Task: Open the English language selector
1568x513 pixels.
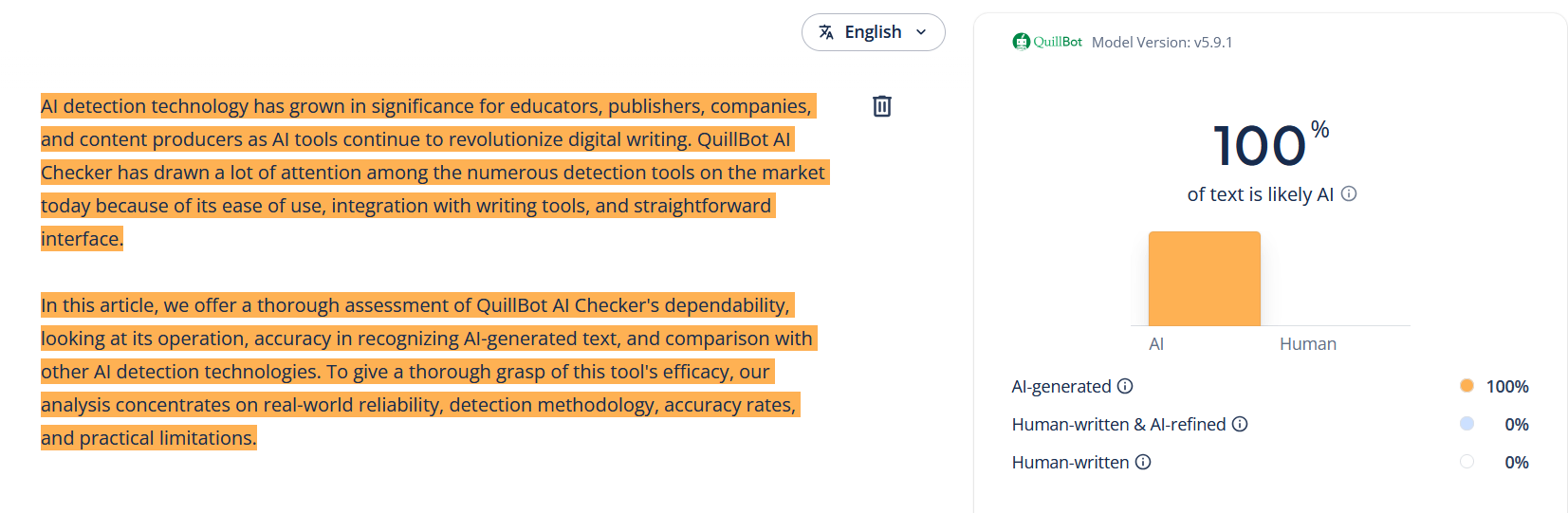Action: 873,32
